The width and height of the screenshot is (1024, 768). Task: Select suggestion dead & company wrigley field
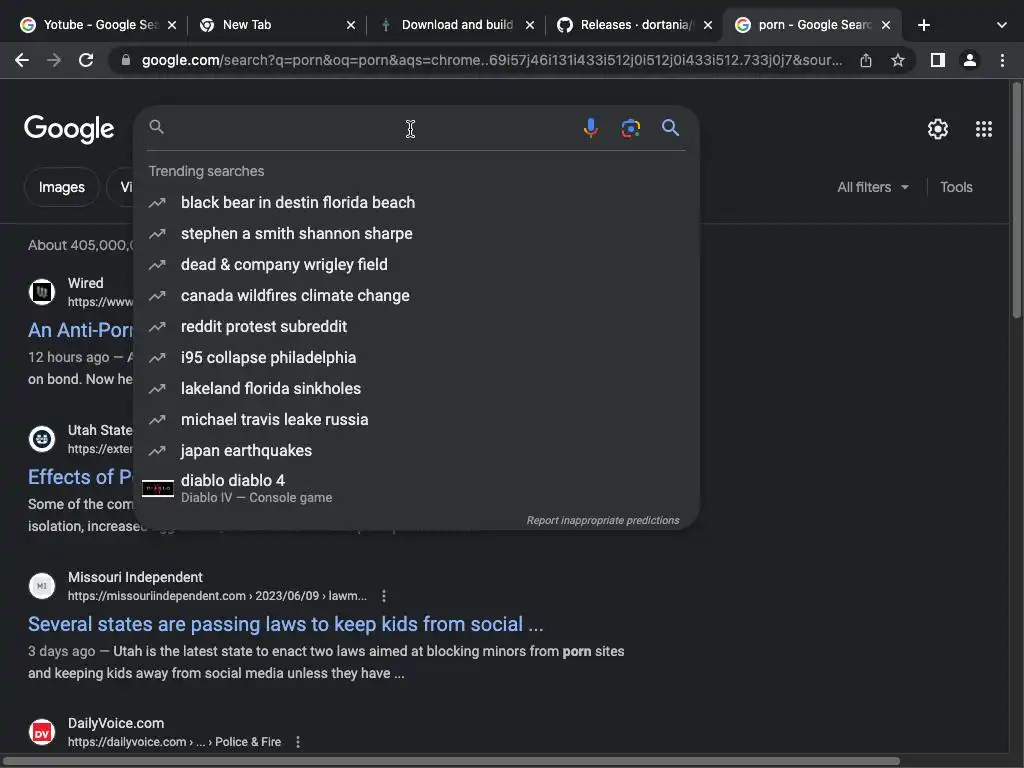416,264
